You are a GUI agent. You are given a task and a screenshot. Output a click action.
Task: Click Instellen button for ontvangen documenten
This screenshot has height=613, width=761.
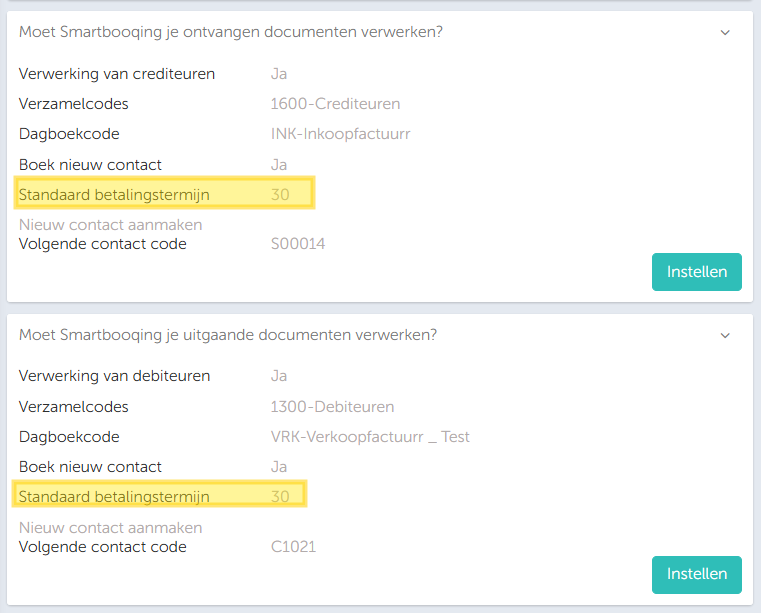tap(696, 271)
